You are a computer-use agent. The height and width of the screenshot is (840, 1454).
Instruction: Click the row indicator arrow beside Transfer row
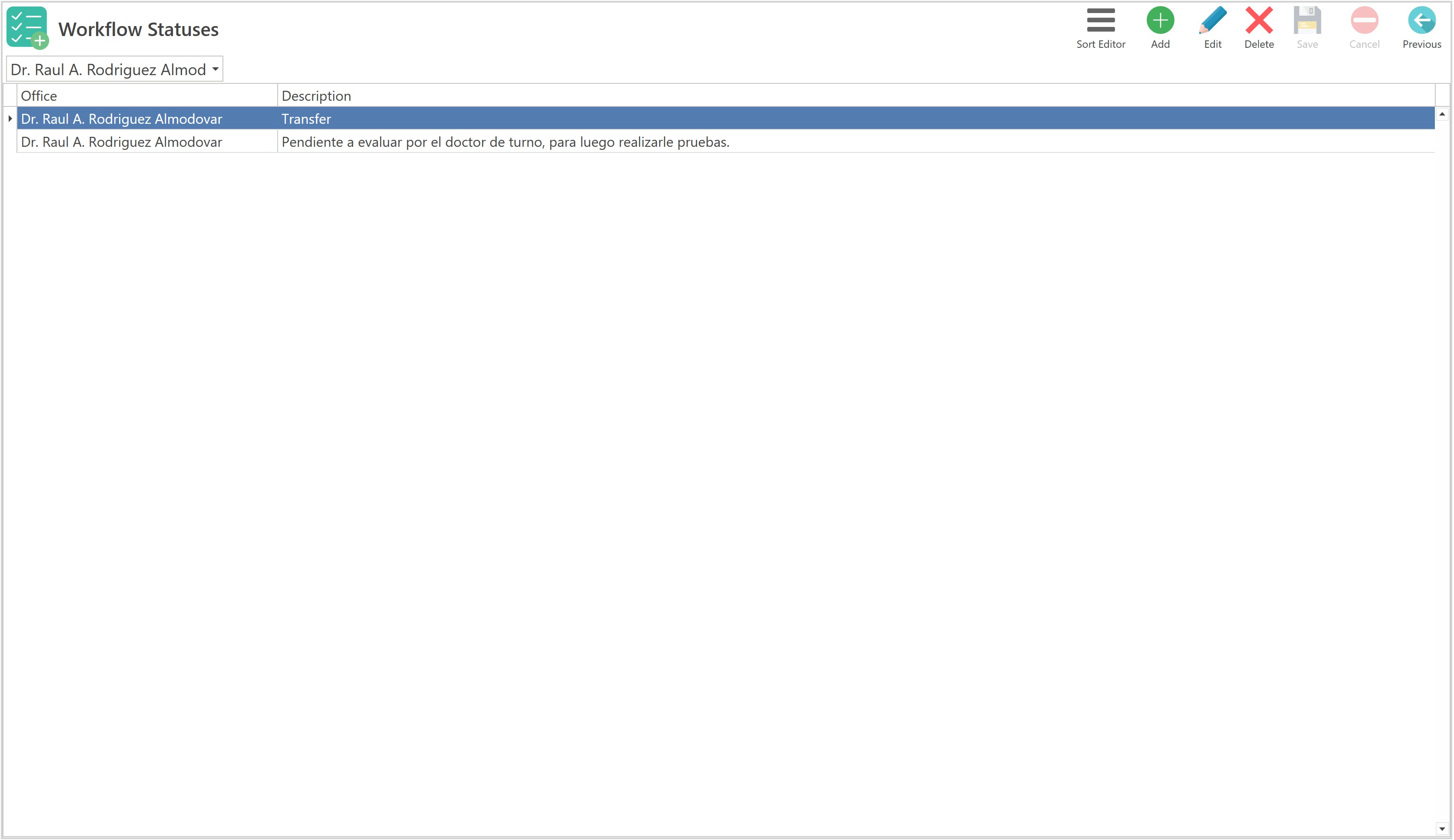pos(10,119)
